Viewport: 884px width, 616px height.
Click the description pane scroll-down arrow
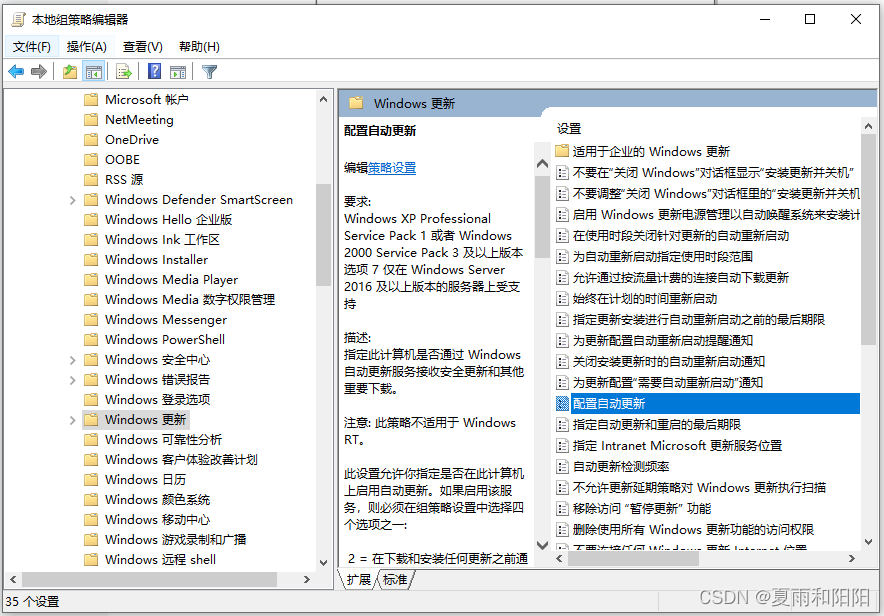[x=542, y=545]
